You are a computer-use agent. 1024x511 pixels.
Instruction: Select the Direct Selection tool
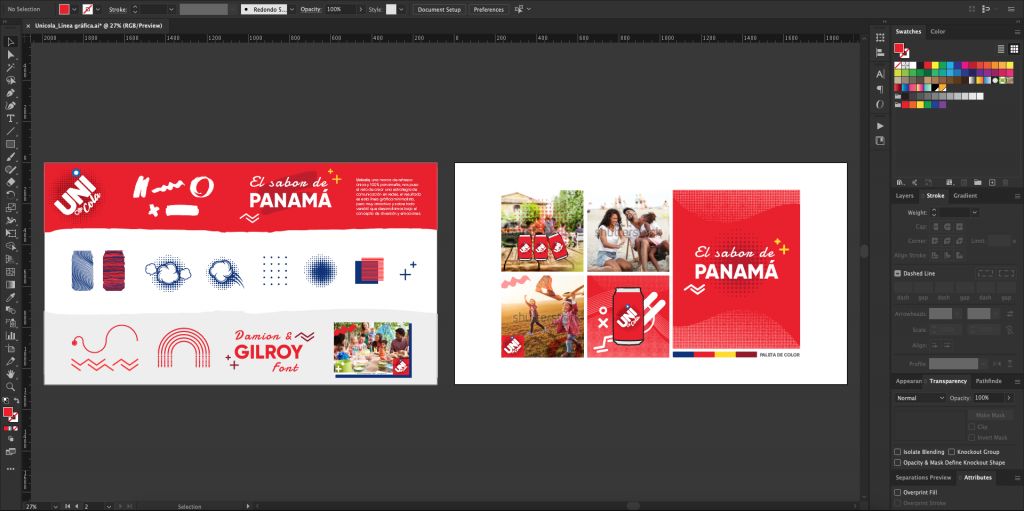(10, 55)
